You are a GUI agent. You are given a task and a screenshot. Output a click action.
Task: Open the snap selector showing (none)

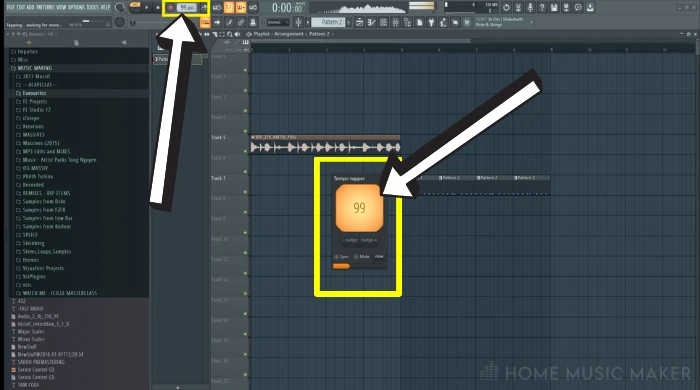277,22
